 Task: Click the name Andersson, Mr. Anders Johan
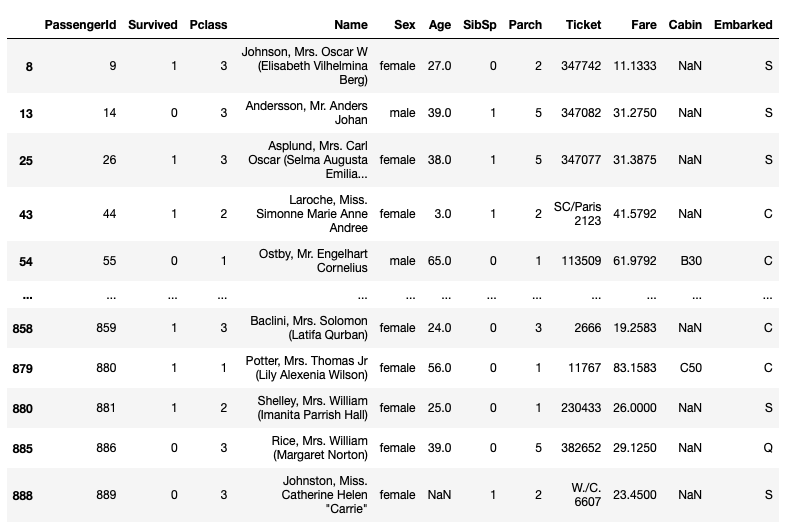[306, 113]
